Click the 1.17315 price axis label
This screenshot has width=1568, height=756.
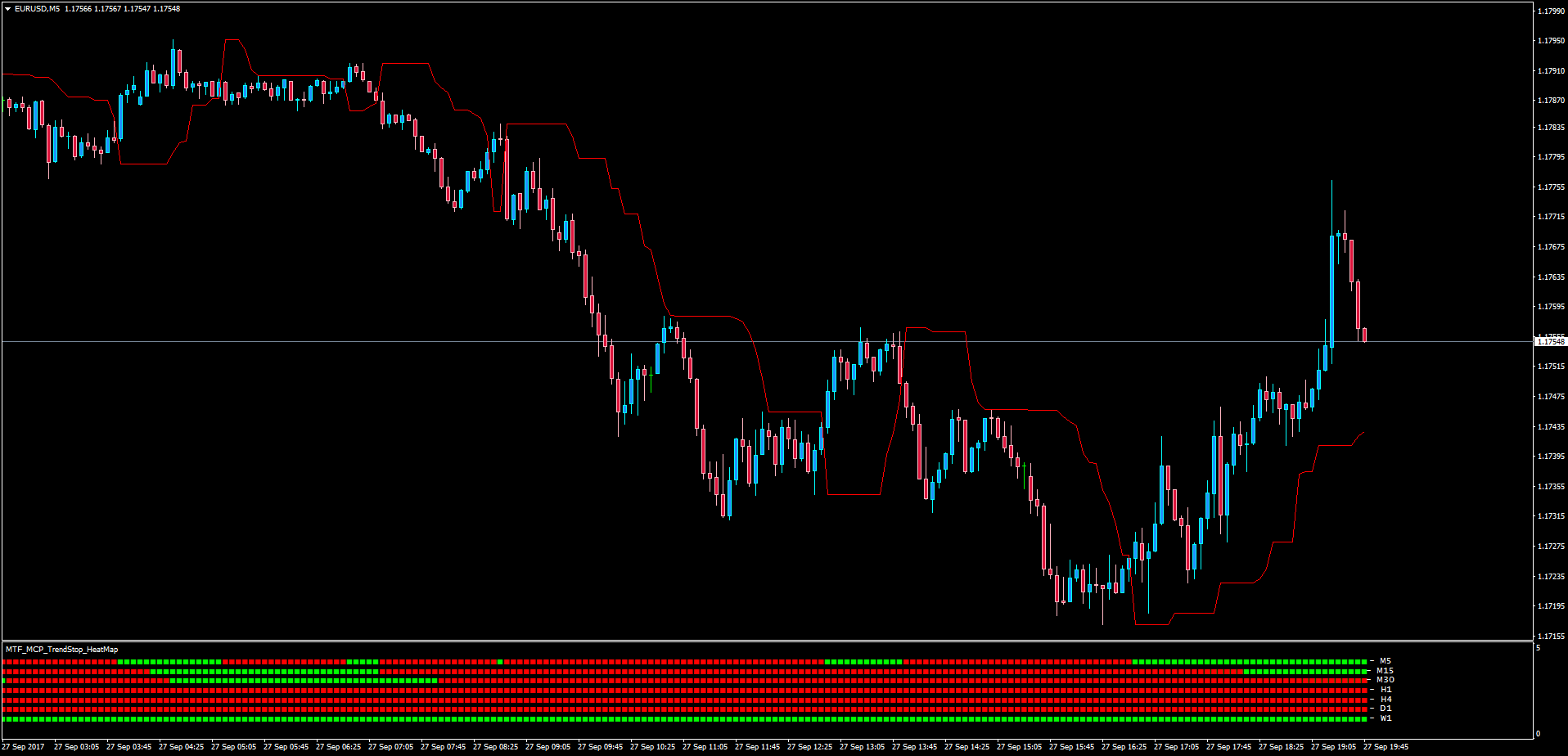pos(1551,516)
